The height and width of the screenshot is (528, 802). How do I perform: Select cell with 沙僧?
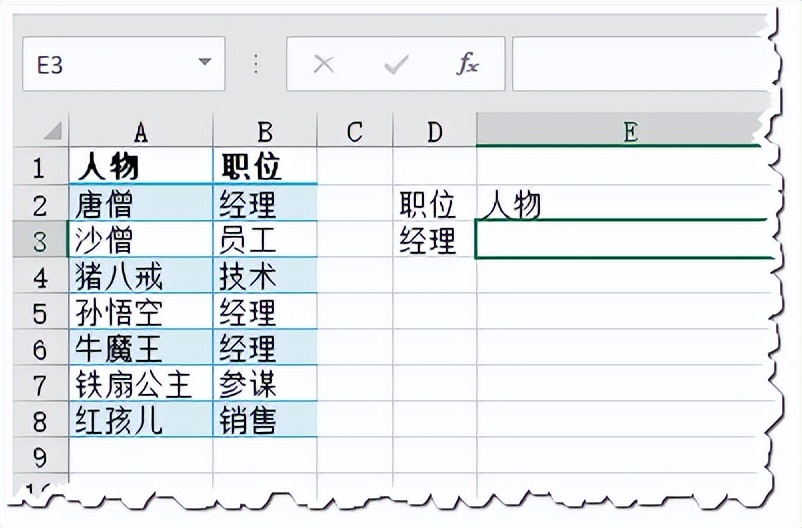[141, 239]
